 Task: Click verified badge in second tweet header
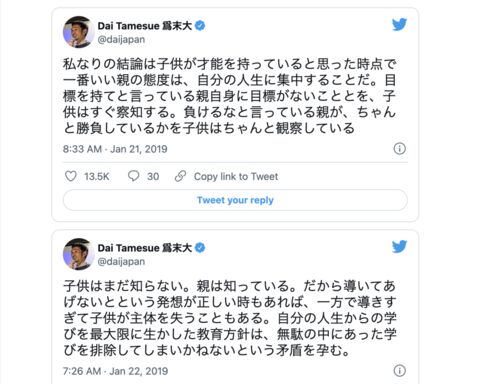[x=200, y=248]
